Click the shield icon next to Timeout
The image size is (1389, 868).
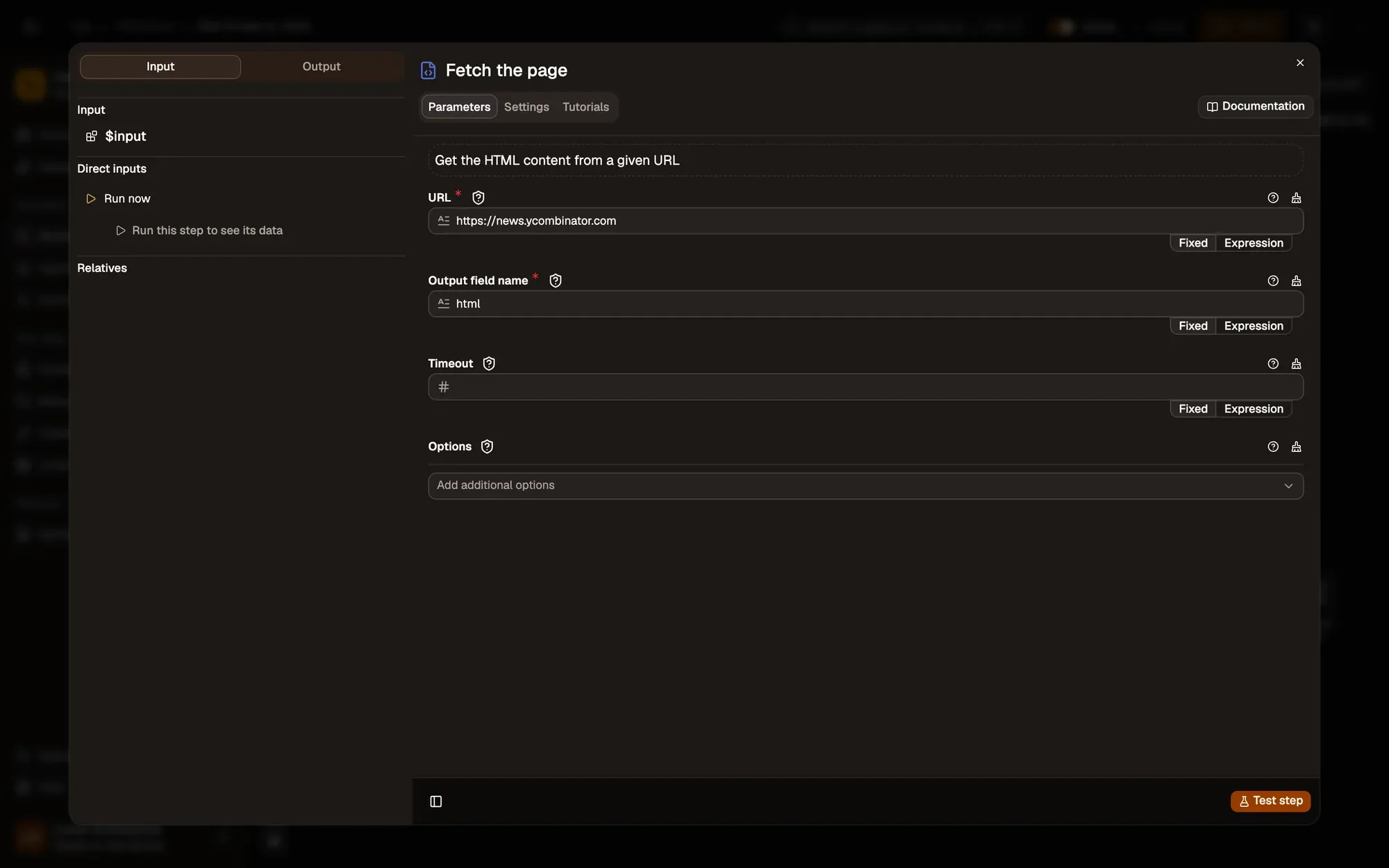click(x=489, y=364)
